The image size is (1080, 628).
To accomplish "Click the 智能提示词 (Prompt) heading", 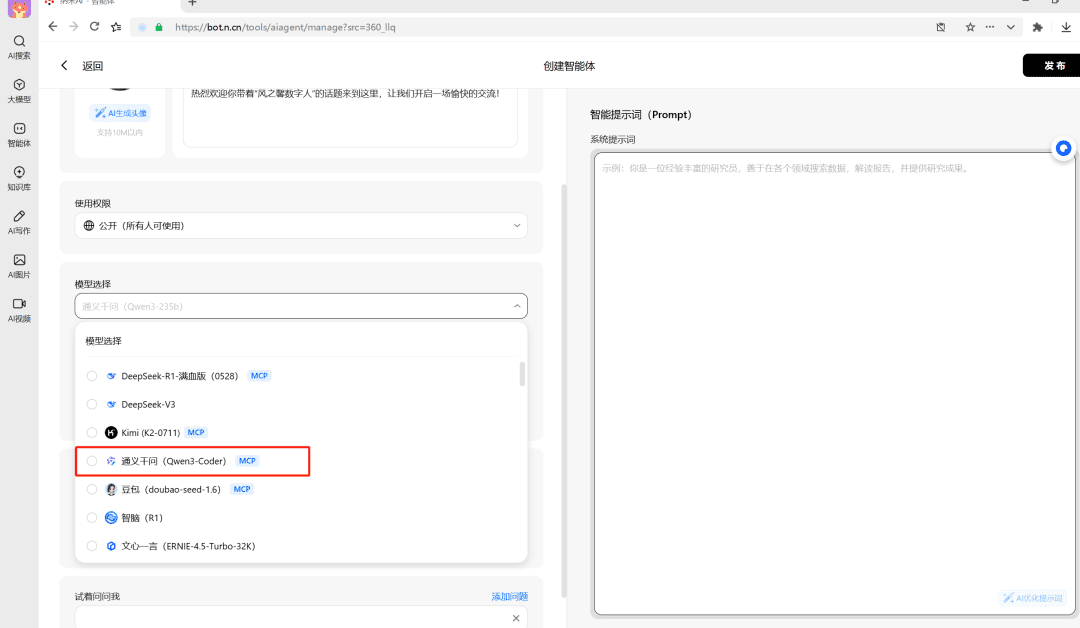I will tap(641, 114).
